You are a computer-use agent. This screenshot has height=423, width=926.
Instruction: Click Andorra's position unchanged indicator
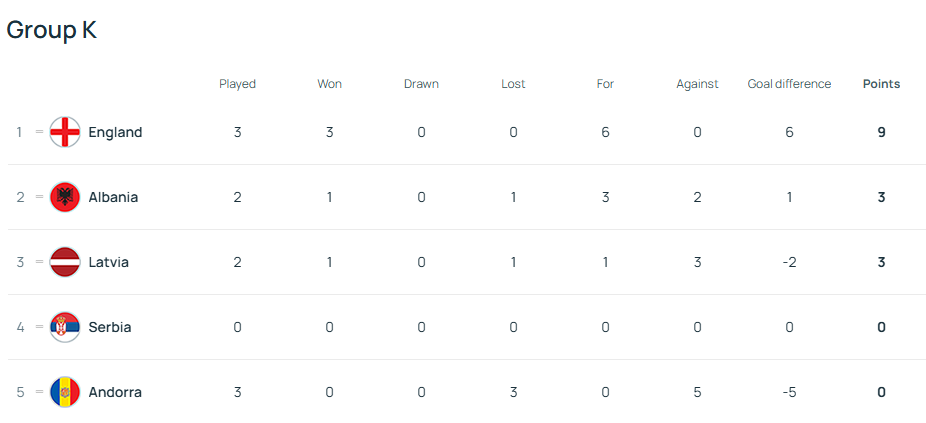(40, 392)
